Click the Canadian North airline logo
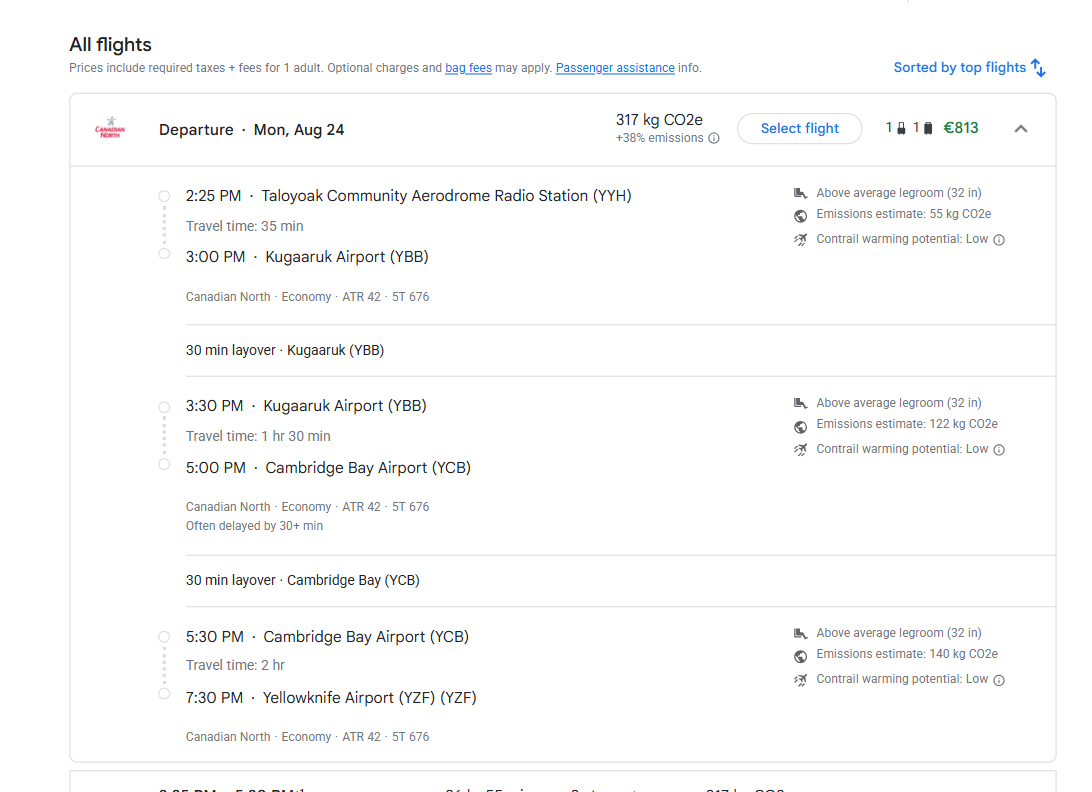 pos(110,128)
